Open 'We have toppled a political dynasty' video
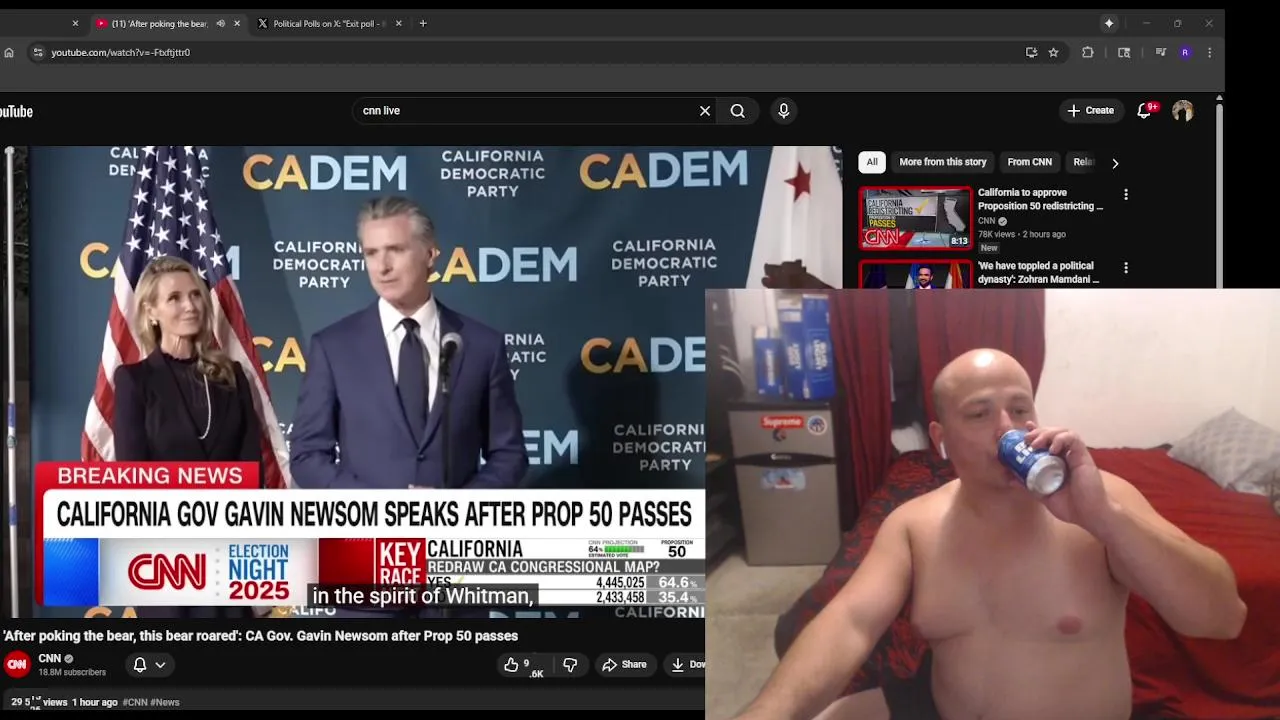The image size is (1280, 720). [x=1038, y=273]
